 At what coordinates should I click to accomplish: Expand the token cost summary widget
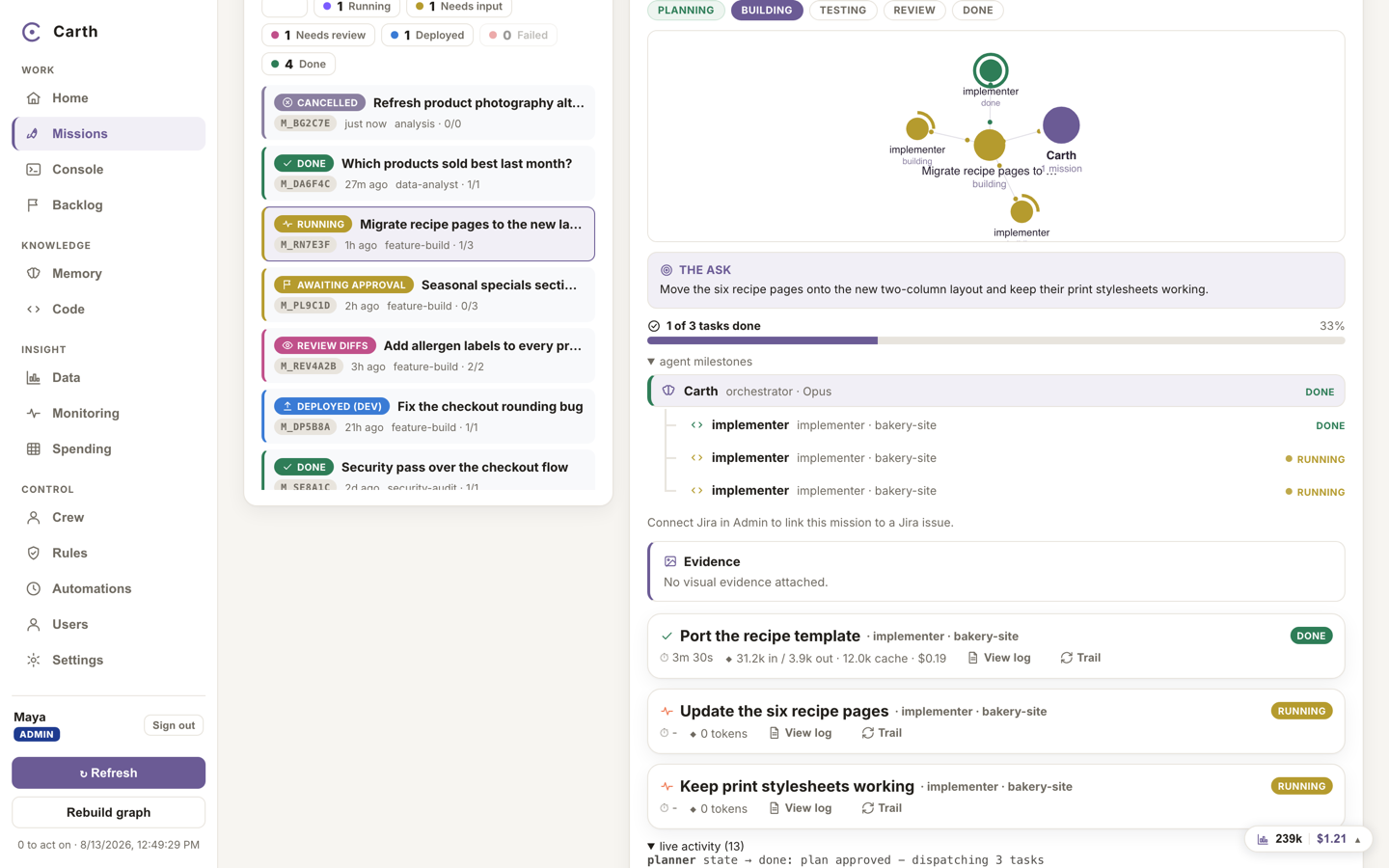point(1308,839)
